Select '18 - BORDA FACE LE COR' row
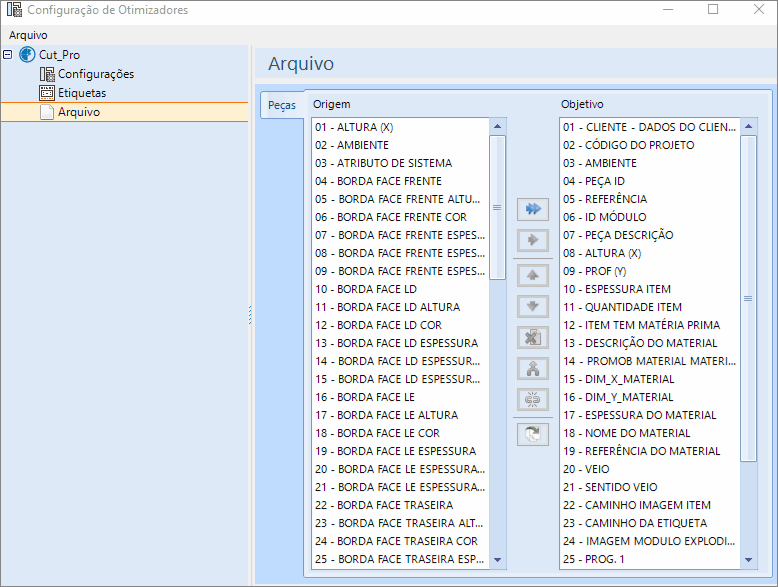The width and height of the screenshot is (778, 587). pyautogui.click(x=400, y=433)
